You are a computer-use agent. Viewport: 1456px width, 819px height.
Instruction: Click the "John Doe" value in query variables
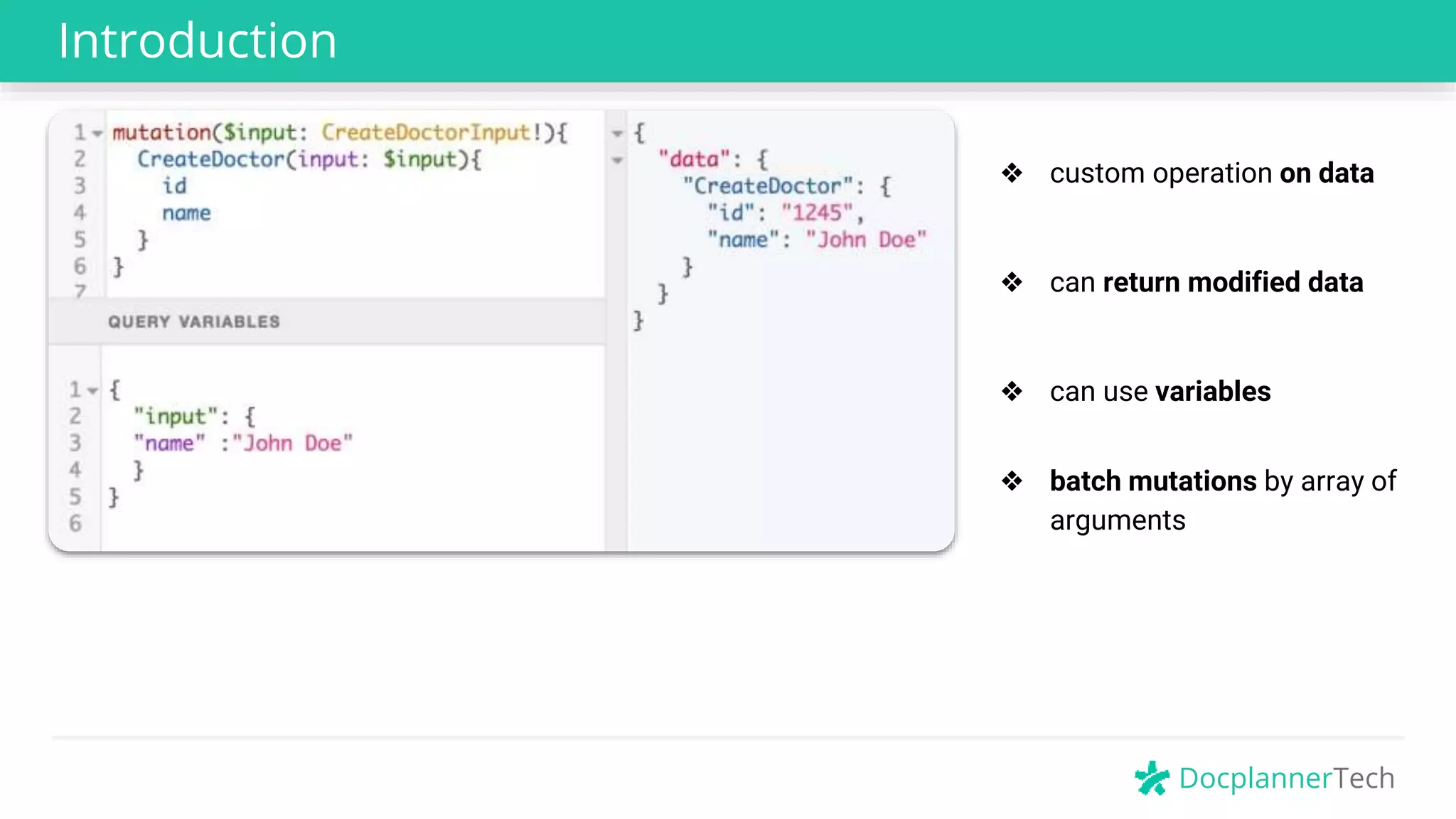point(292,444)
